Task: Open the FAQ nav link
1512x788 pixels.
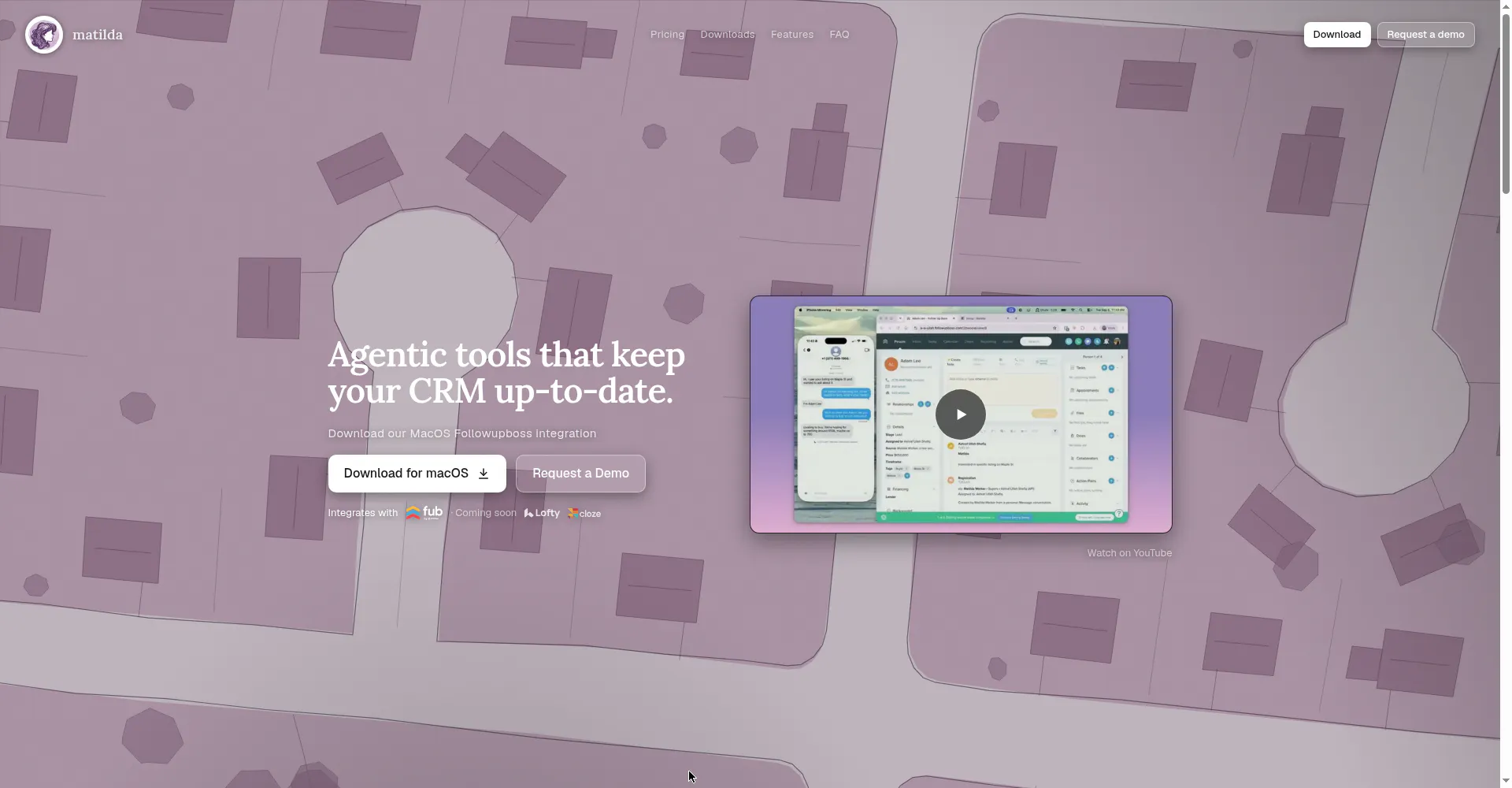Action: pos(839,35)
